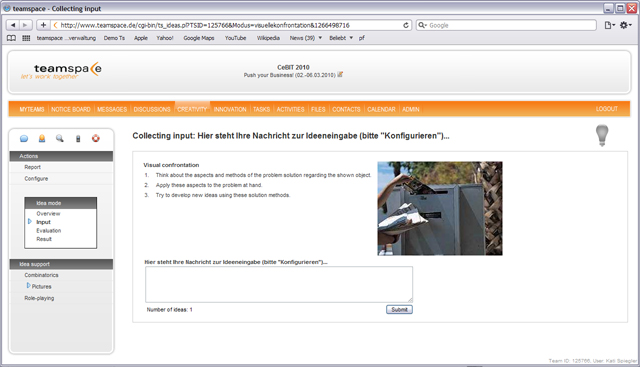Click the mobile phone icon
This screenshot has height=367, width=640.
coord(78,139)
